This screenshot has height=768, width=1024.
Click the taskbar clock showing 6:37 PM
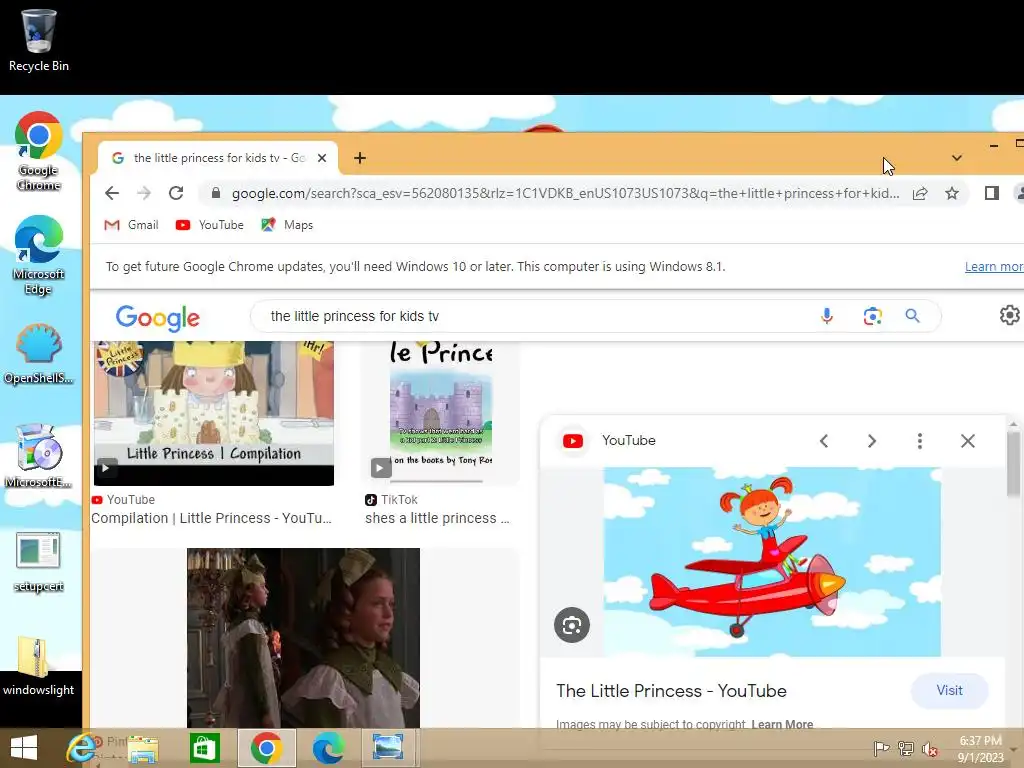[980, 749]
